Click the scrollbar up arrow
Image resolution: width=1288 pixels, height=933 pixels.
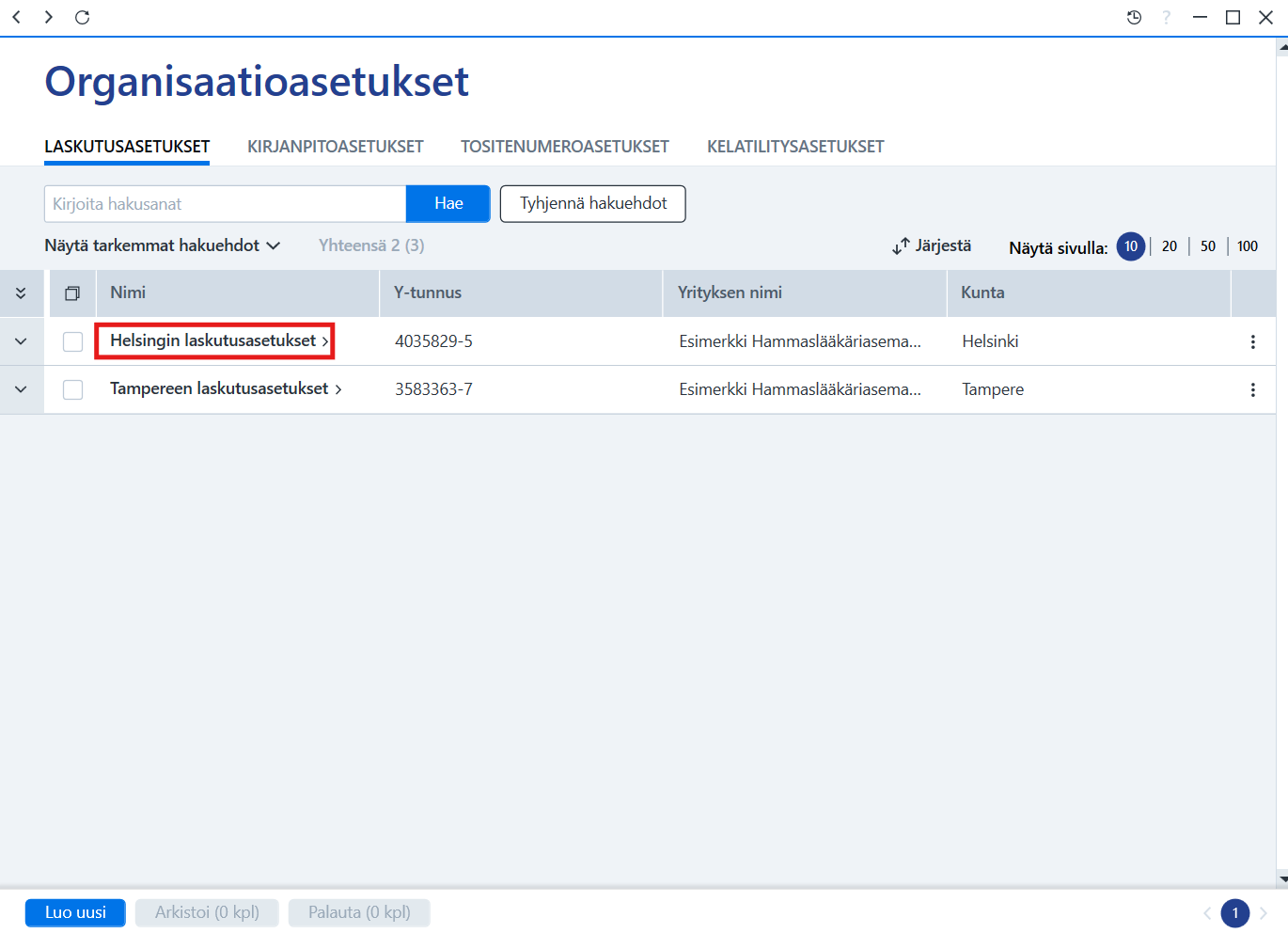tap(1282, 48)
